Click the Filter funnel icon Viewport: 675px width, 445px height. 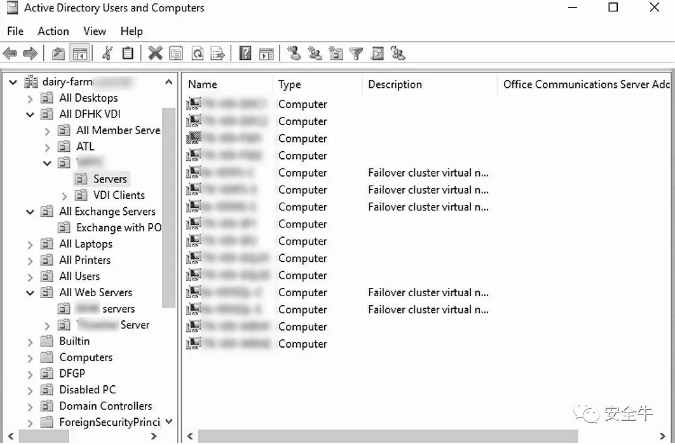click(x=356, y=53)
